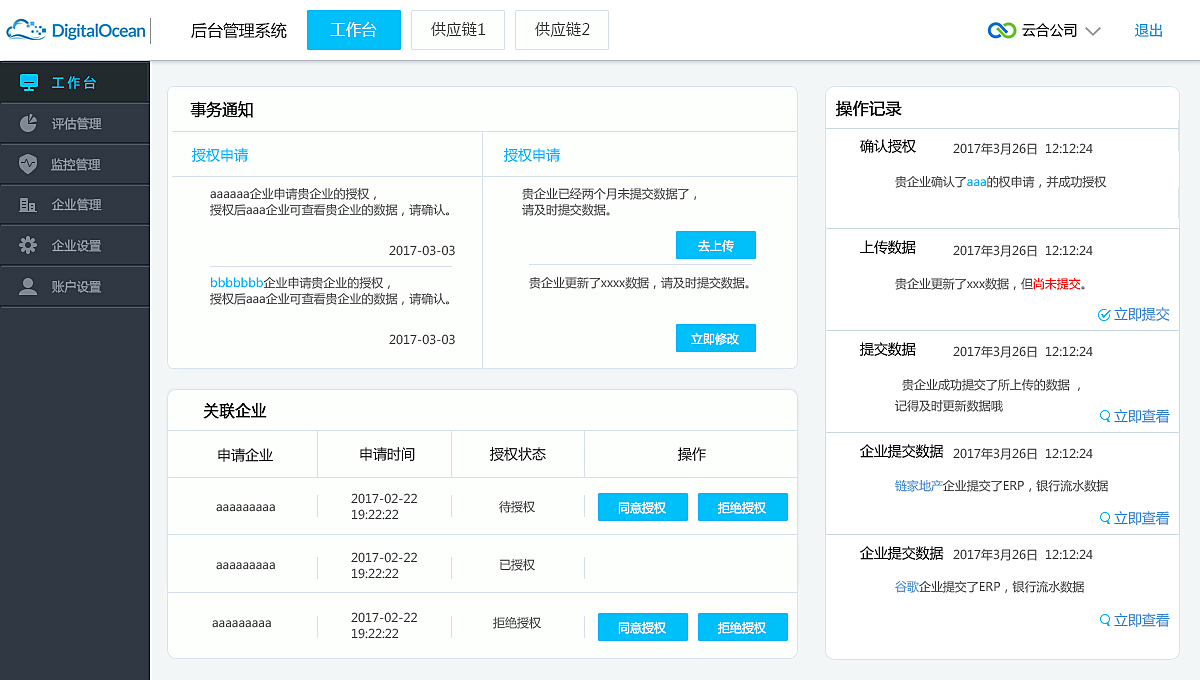Click the 授权状态 column header

[518, 454]
